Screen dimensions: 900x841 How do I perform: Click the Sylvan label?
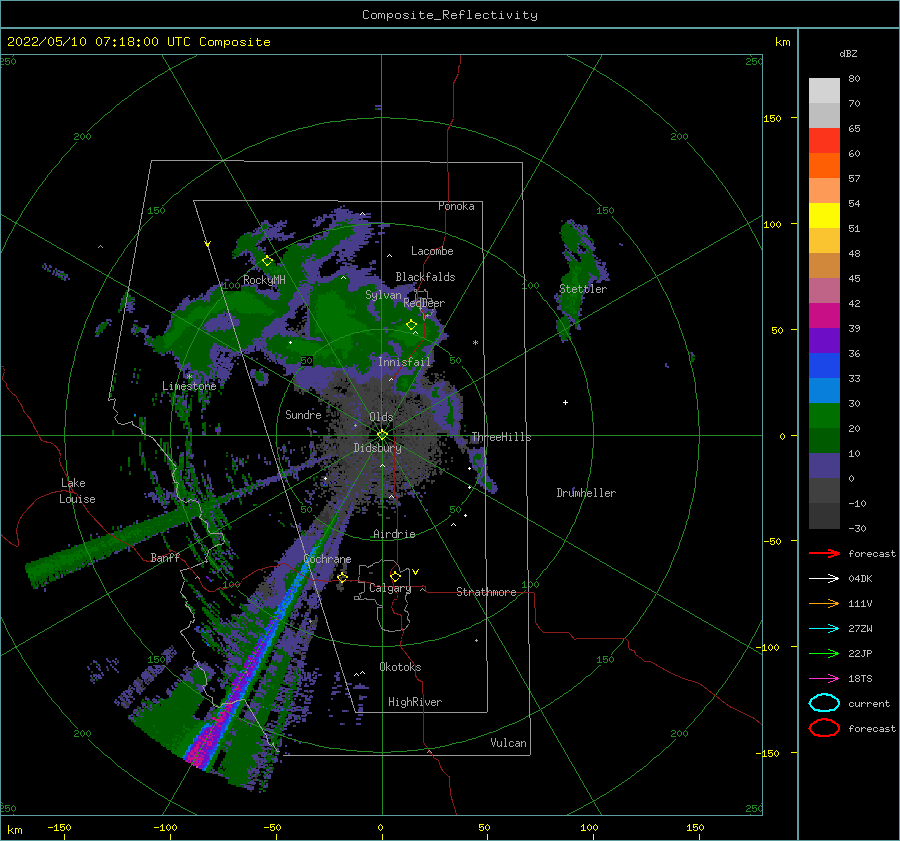pos(383,295)
